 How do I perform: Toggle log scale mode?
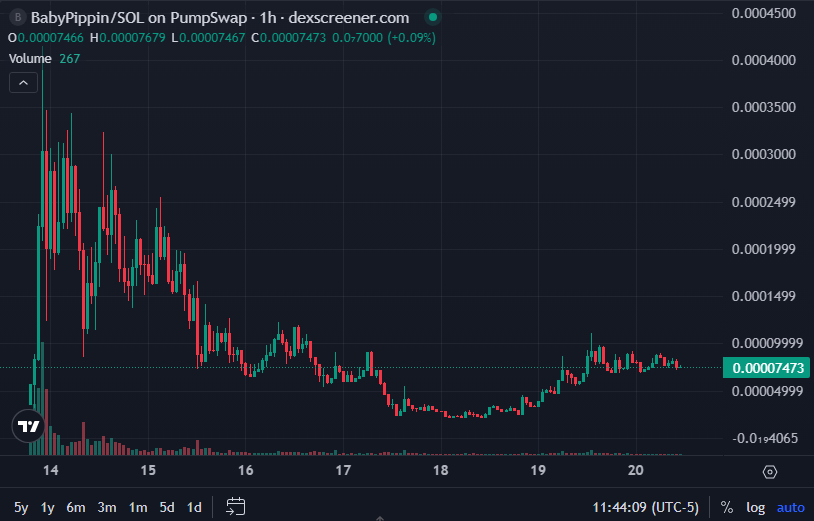(755, 507)
